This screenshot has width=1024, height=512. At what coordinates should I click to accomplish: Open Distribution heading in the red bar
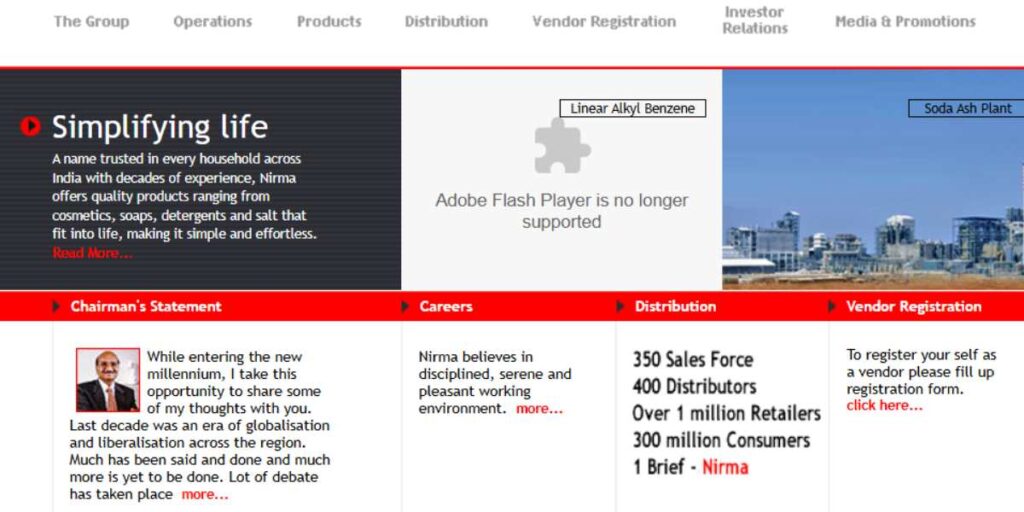pyautogui.click(x=675, y=306)
